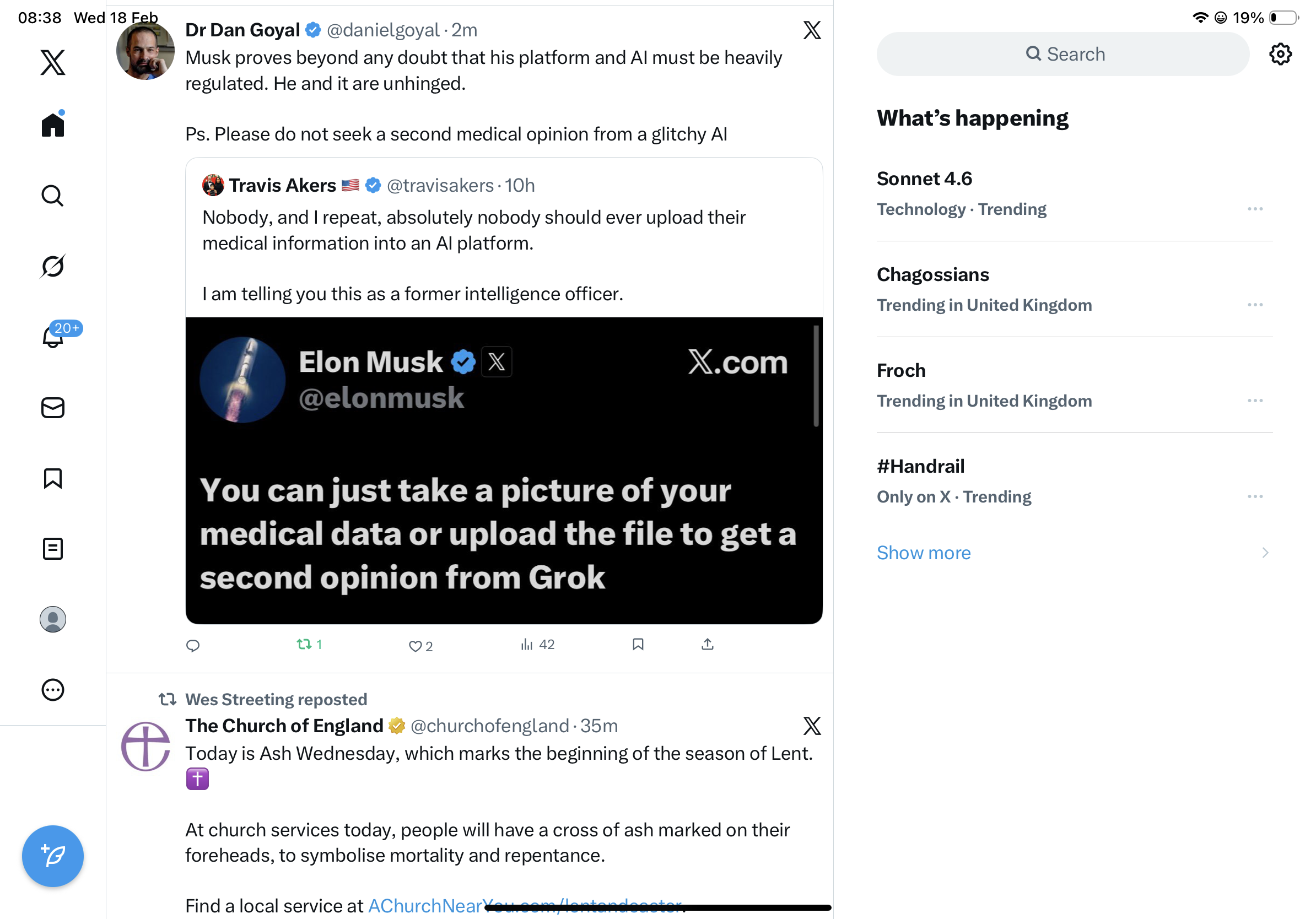1316x919 pixels.
Task: Open the Lists icon in sidebar
Action: 53,549
